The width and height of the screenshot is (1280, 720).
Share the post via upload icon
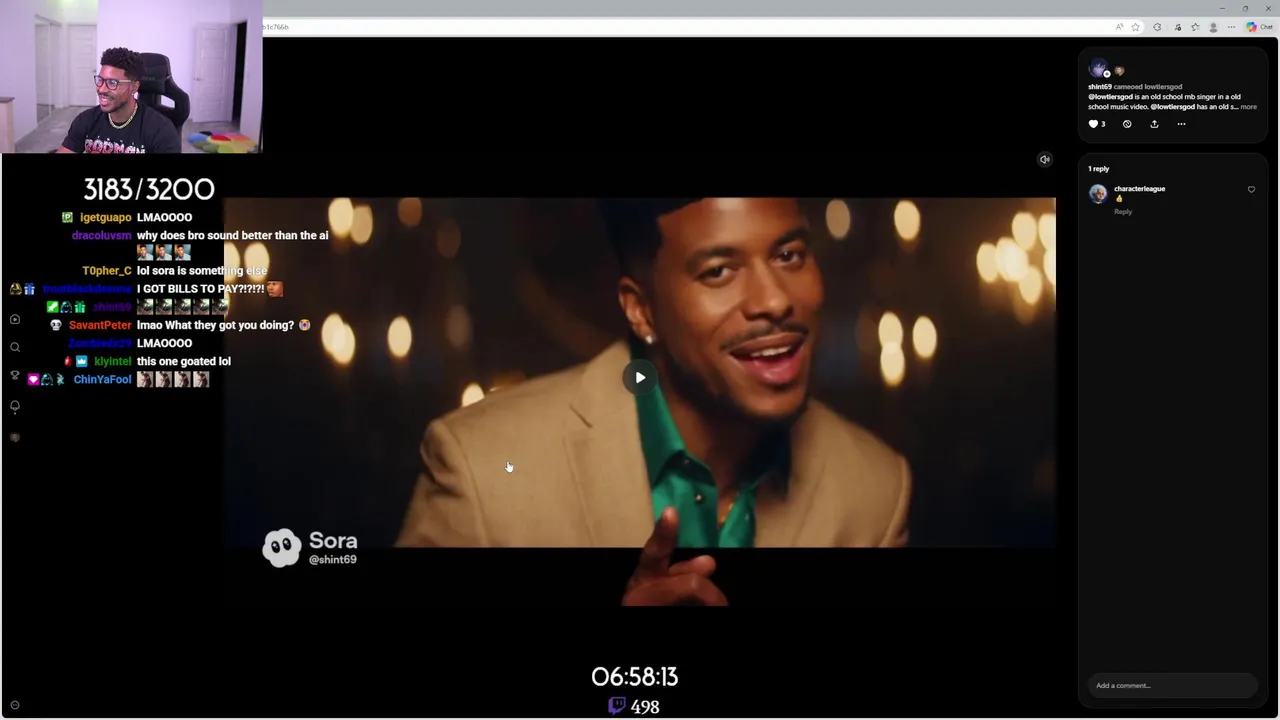click(x=1154, y=124)
